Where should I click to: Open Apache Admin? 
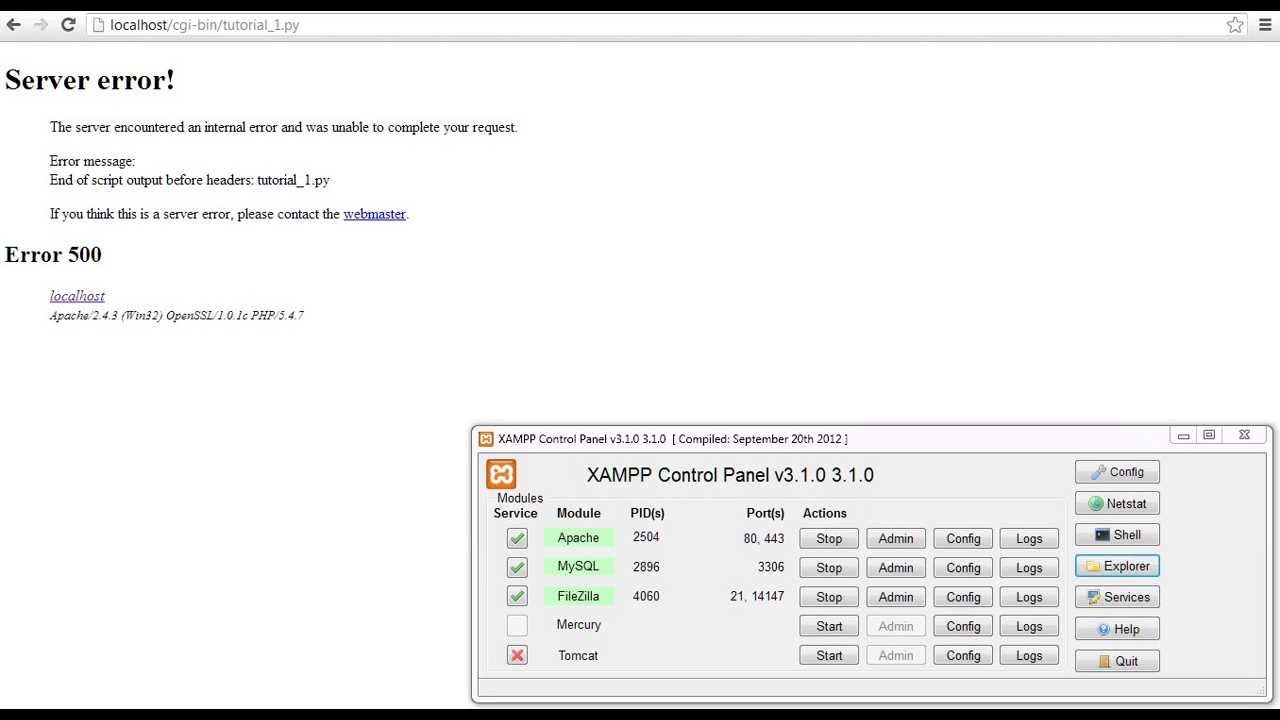[896, 538]
